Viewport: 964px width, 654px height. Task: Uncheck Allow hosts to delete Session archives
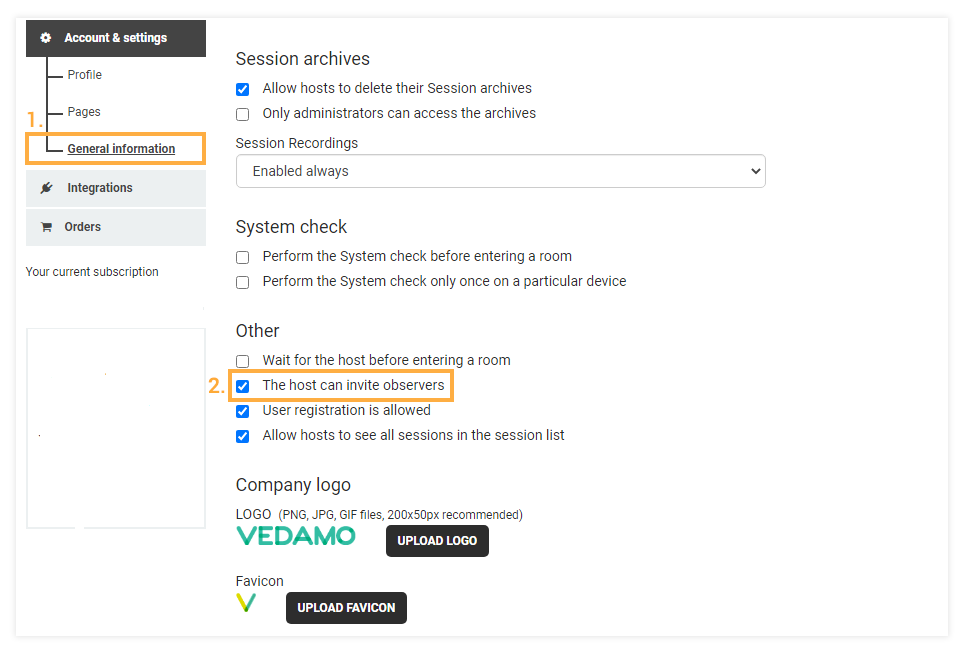click(x=243, y=89)
